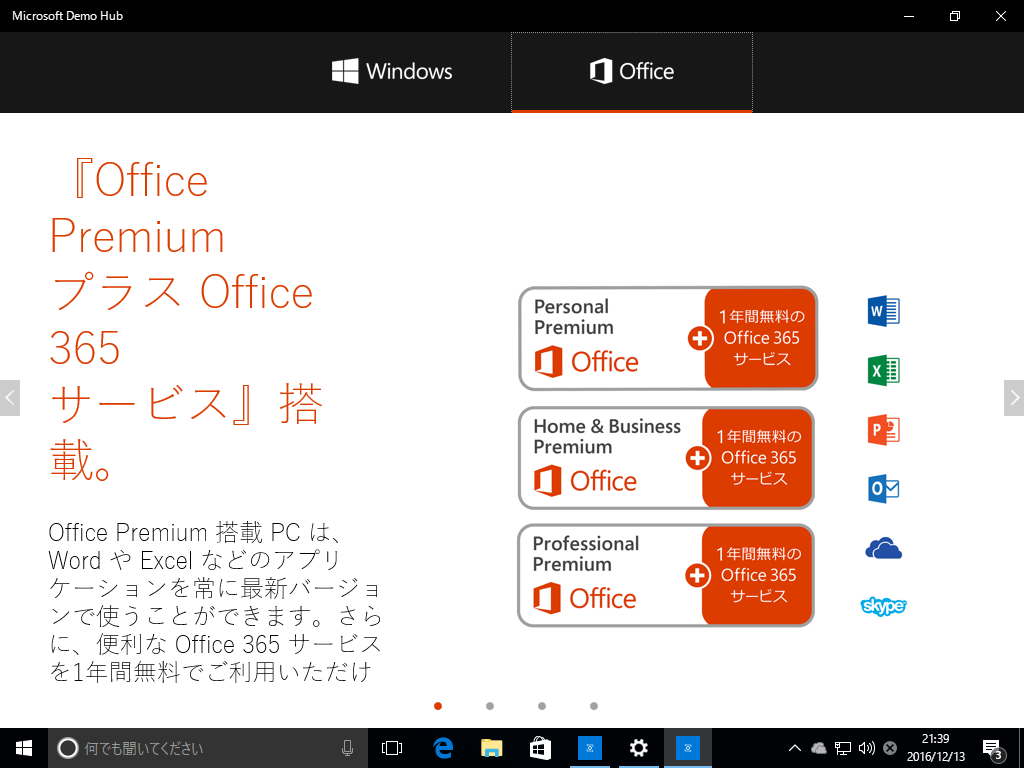Click the orange Office Premium headline
1024x768 pixels.
tap(186, 319)
